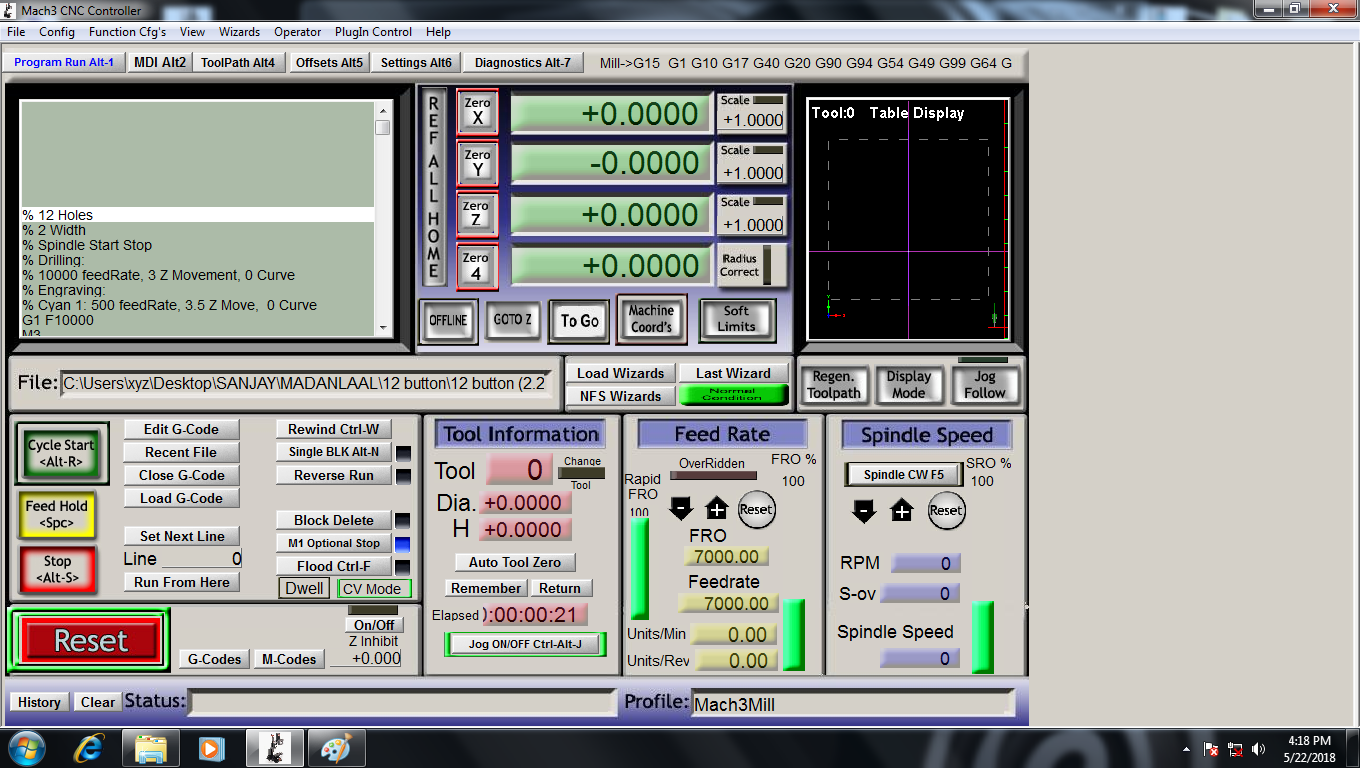Click the Cycle Start Alt-R button
This screenshot has height=768, width=1360.
point(61,453)
